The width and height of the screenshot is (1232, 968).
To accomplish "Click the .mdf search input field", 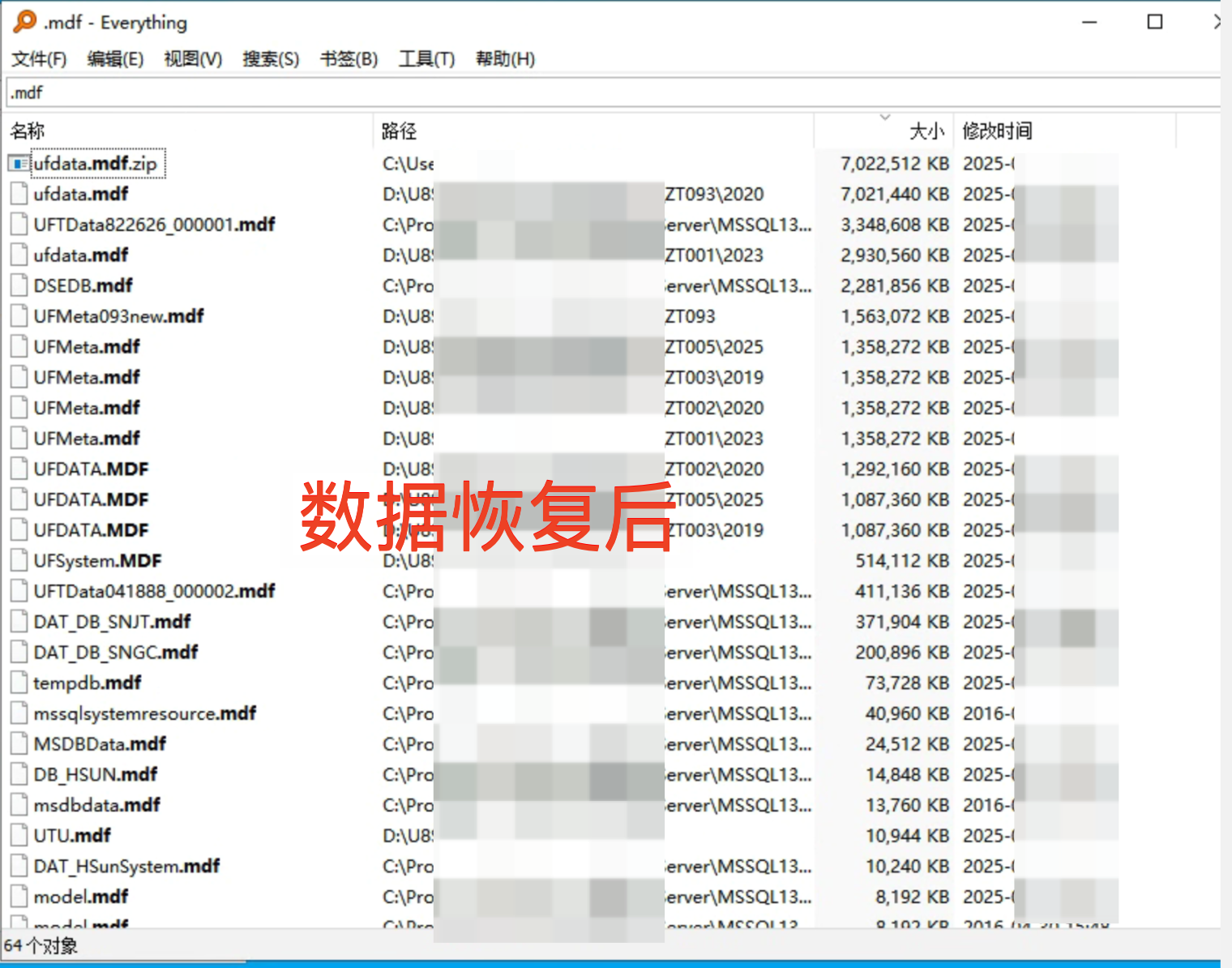I will point(613,92).
